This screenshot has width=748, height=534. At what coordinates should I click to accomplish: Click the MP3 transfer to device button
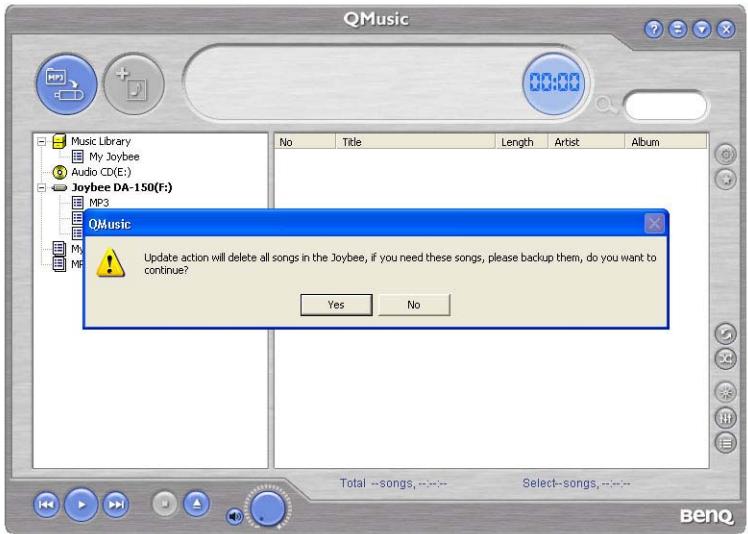66,84
